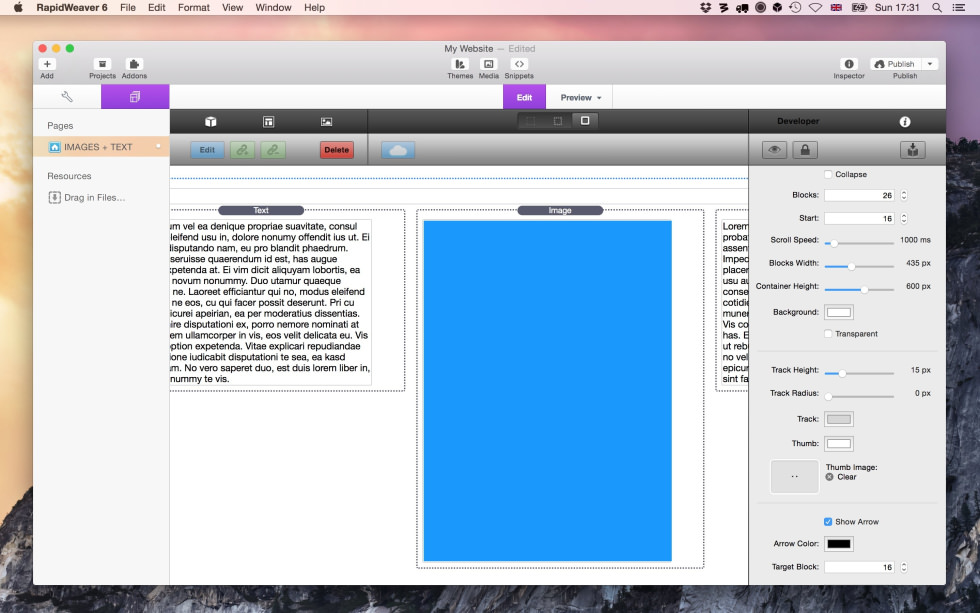The height and width of the screenshot is (613, 980).
Task: Click the box download icon in Developer panel
Action: [x=912, y=150]
